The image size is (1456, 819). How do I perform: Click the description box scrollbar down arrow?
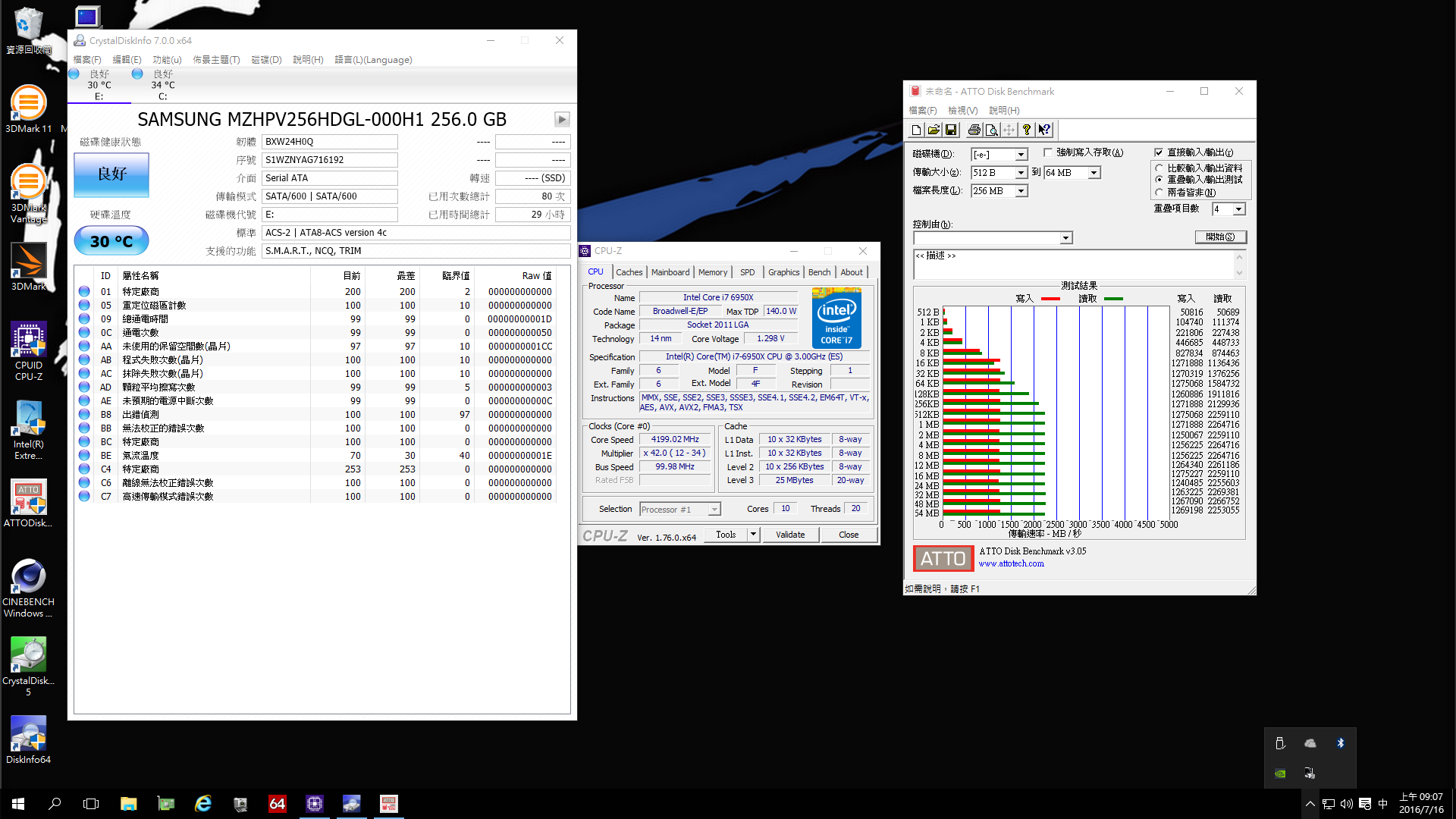tap(1240, 273)
